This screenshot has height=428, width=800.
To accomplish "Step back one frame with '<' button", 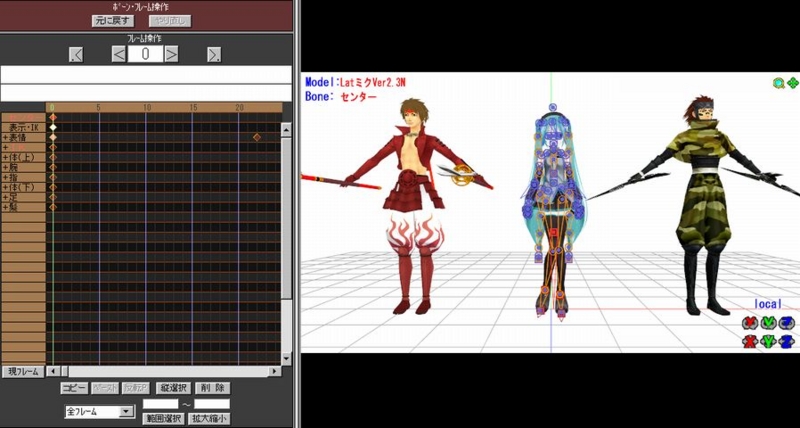I will tap(119, 54).
